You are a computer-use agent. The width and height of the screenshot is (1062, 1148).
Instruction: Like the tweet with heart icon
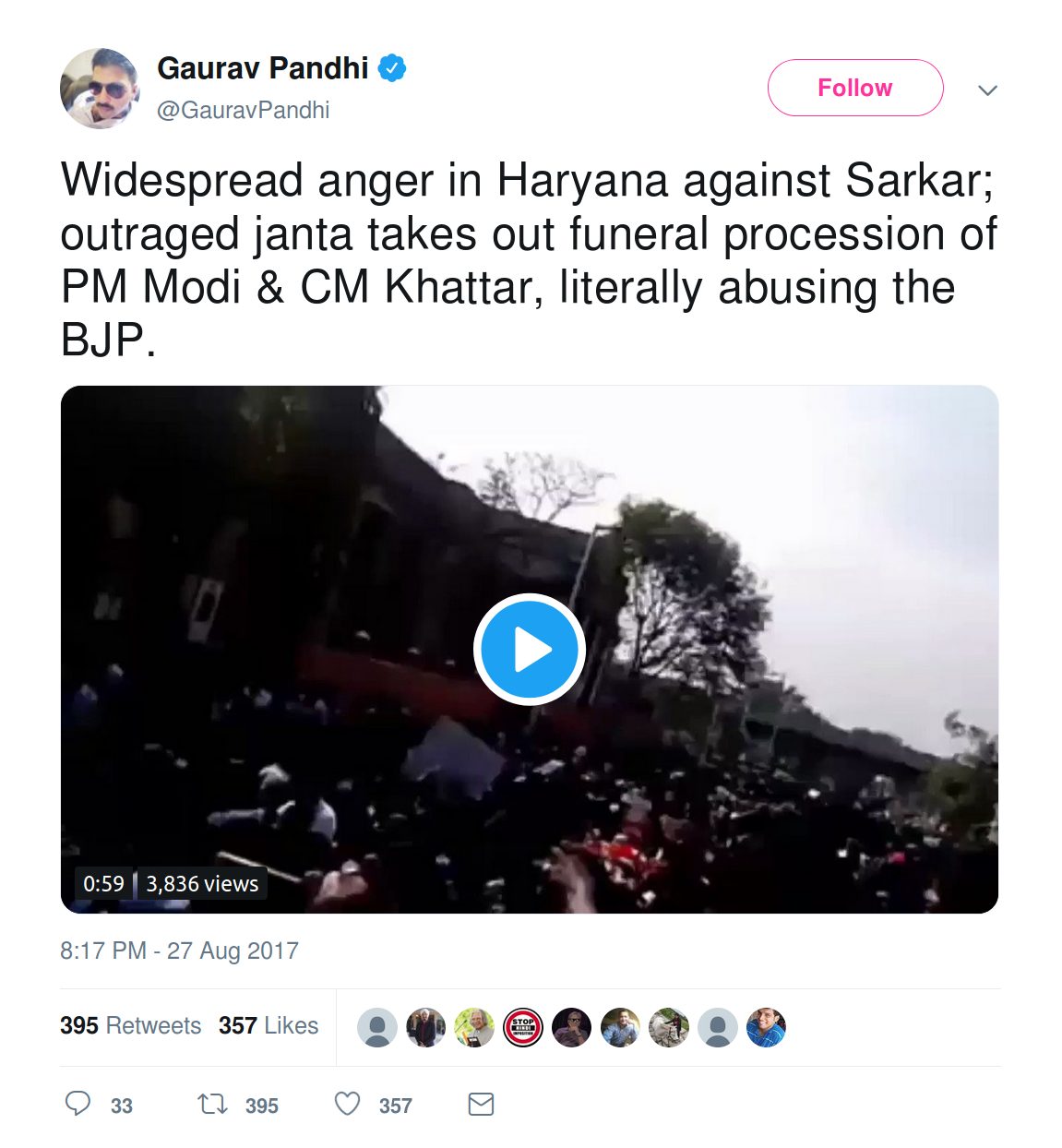pyautogui.click(x=347, y=1104)
